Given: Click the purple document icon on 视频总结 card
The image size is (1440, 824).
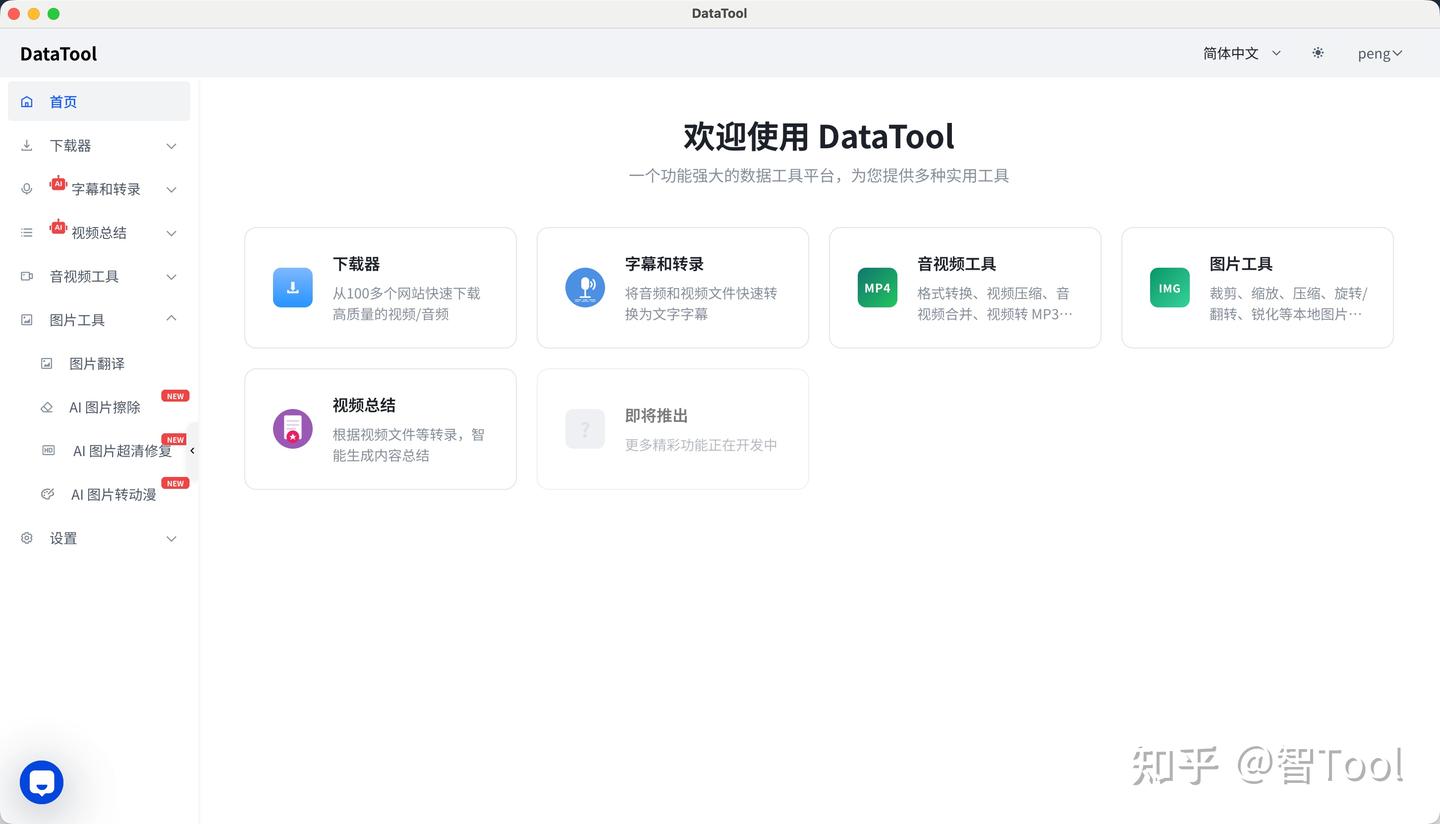Looking at the screenshot, I should [x=293, y=429].
